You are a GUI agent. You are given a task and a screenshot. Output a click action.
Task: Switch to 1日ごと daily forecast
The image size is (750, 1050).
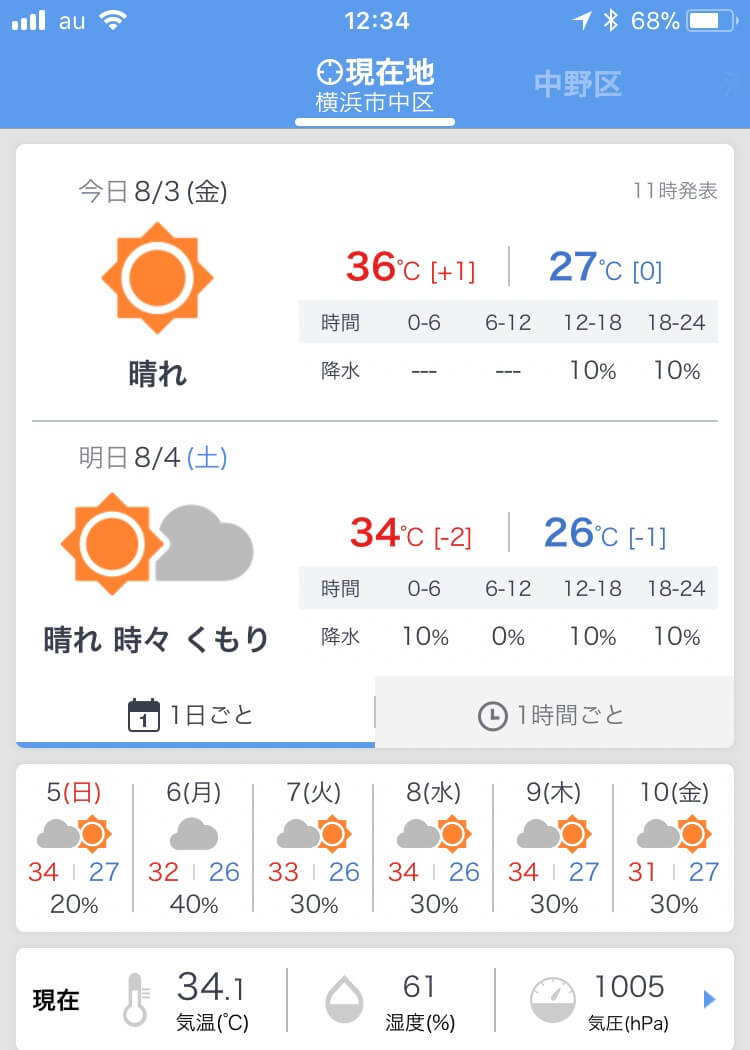(x=195, y=715)
